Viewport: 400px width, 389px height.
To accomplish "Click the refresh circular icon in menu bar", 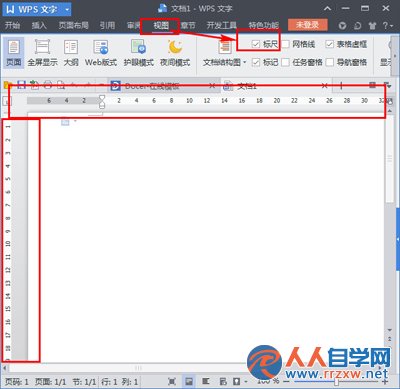I will pos(357,25).
